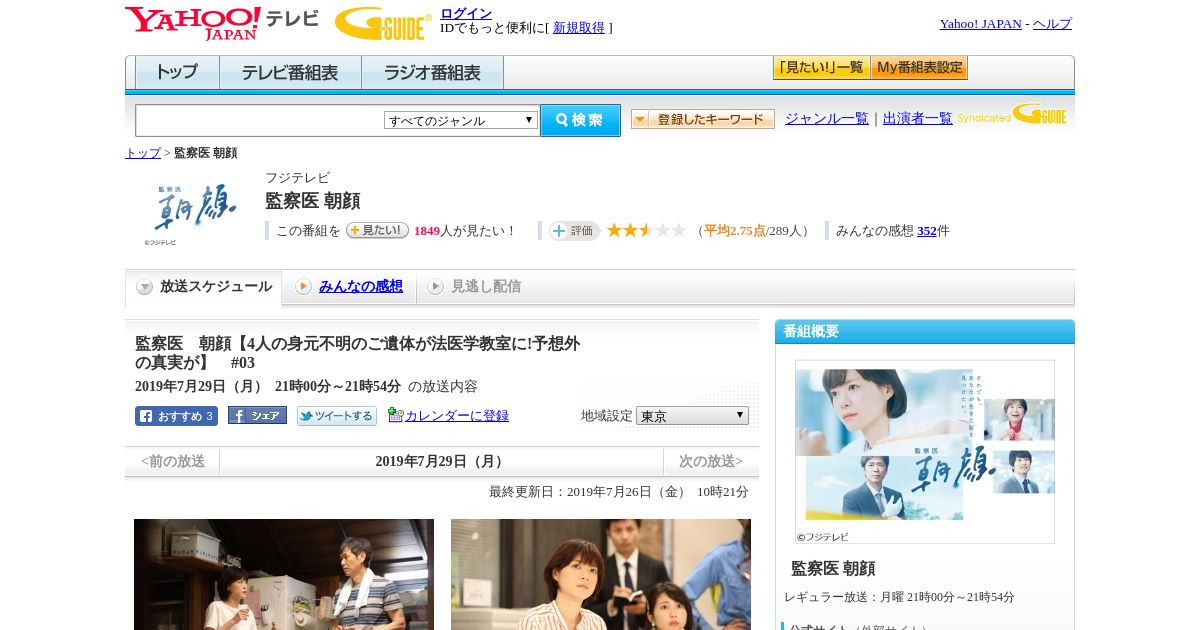Click the Facebook おすすめ button
Image resolution: width=1200 pixels, height=630 pixels.
pyautogui.click(x=176, y=416)
